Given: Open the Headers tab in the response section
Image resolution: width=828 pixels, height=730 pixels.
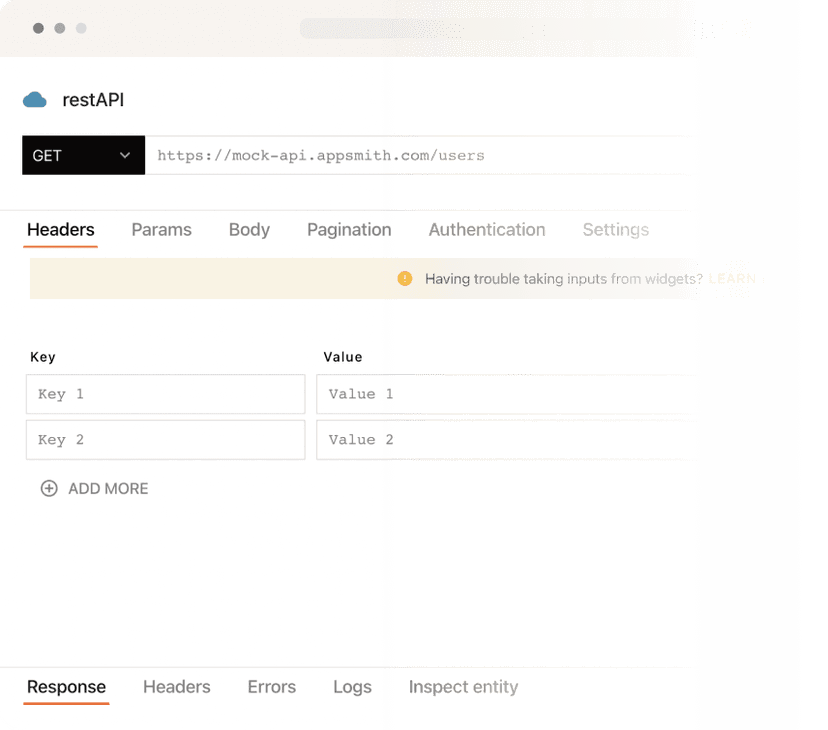Looking at the screenshot, I should point(177,687).
